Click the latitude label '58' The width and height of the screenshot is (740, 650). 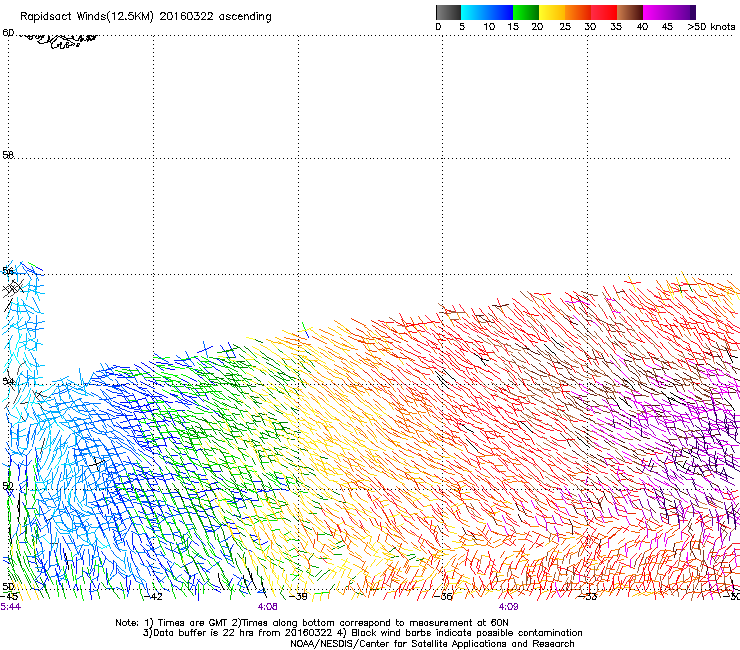tap(8, 154)
